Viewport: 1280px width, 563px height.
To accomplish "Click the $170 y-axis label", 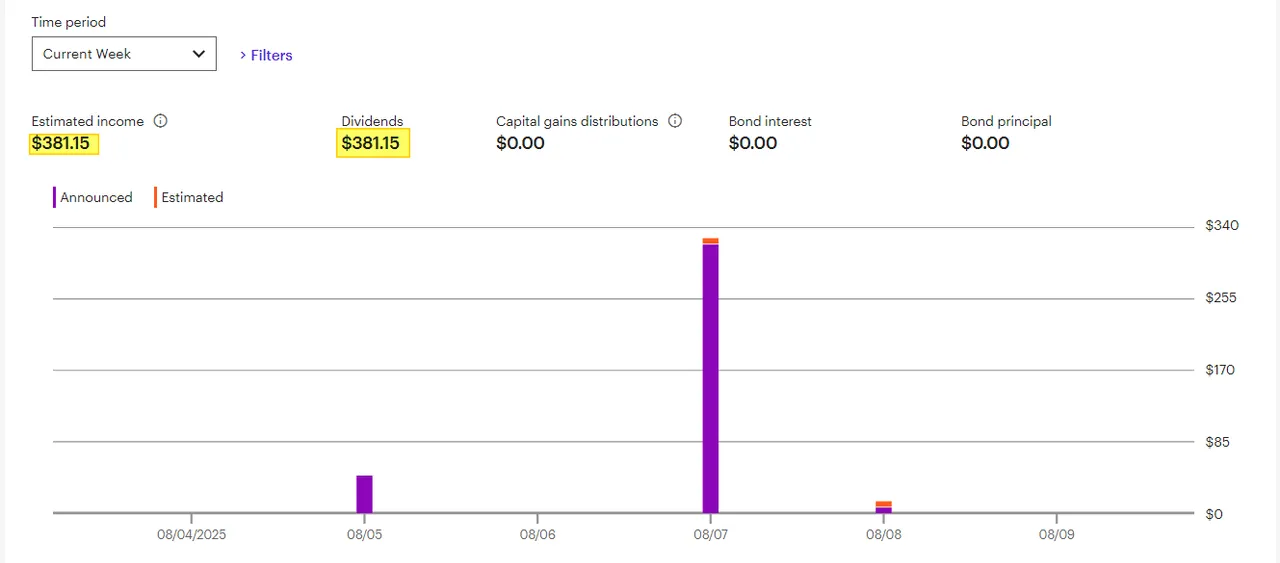I will click(1221, 370).
